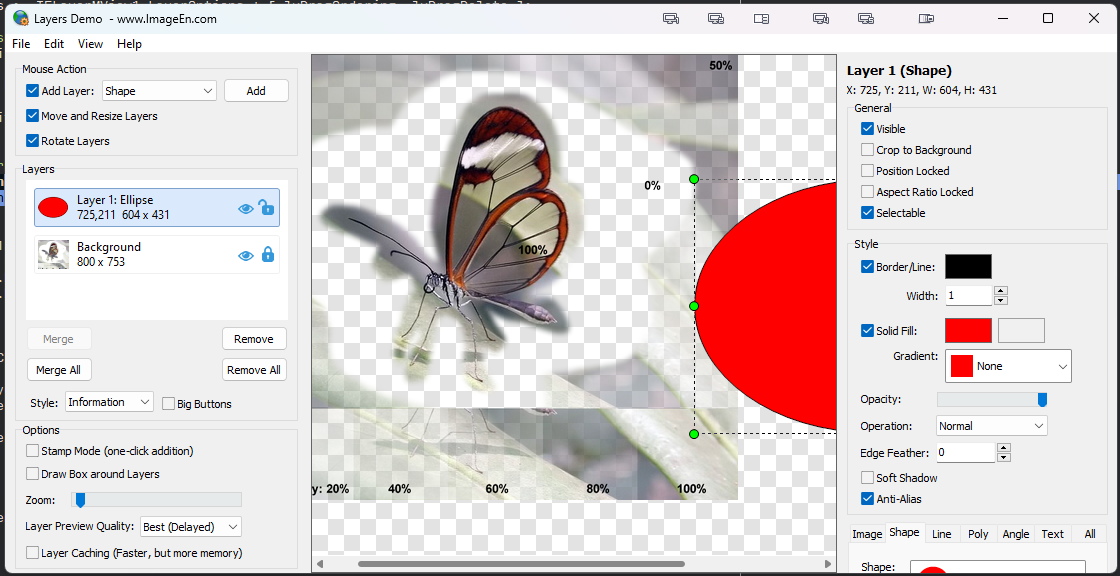Screen dimensions: 1120x576
Task: Decrease Edge Feather with the down arrow
Action: pos(1004,457)
